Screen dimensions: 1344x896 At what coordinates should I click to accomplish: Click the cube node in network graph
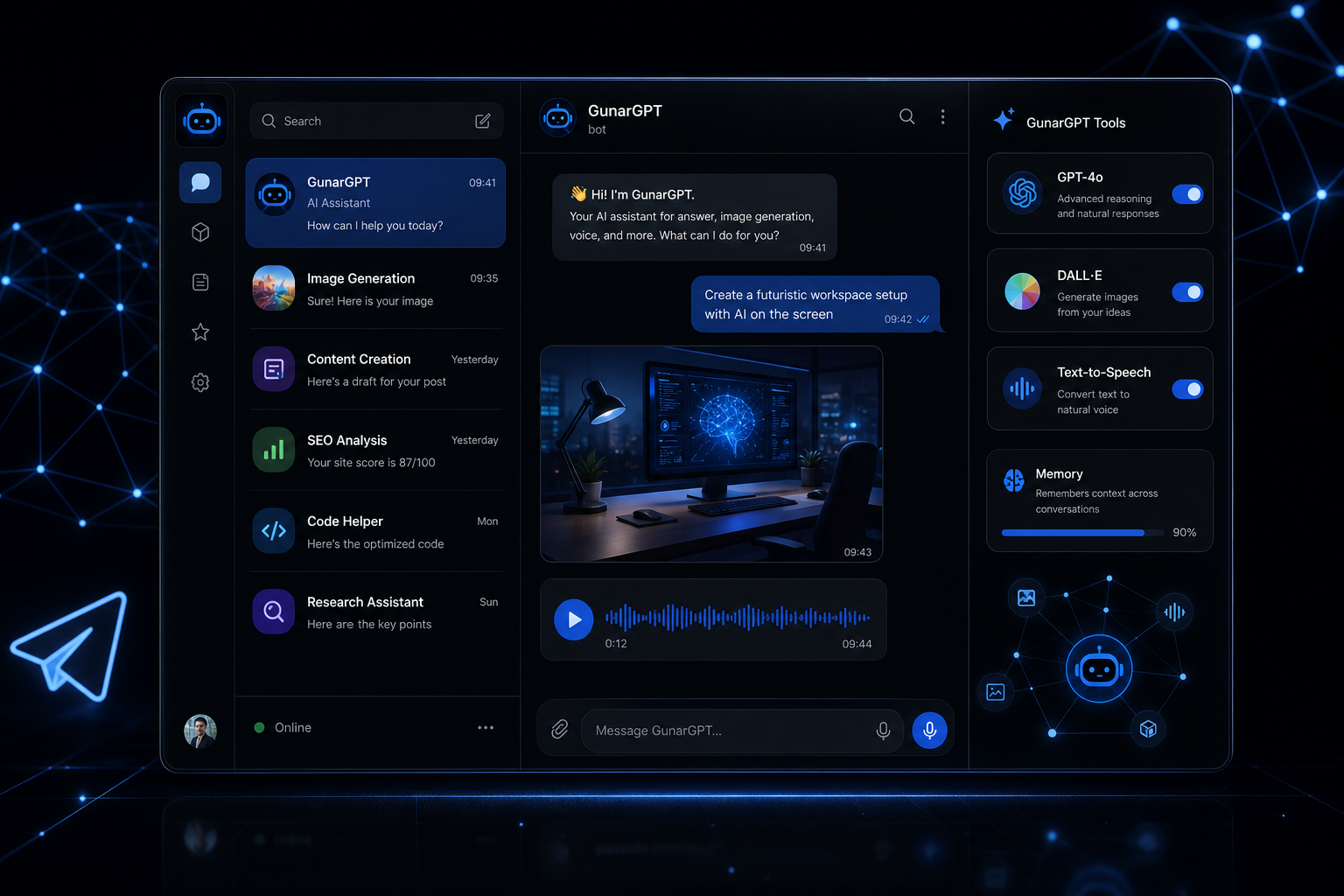(1149, 729)
